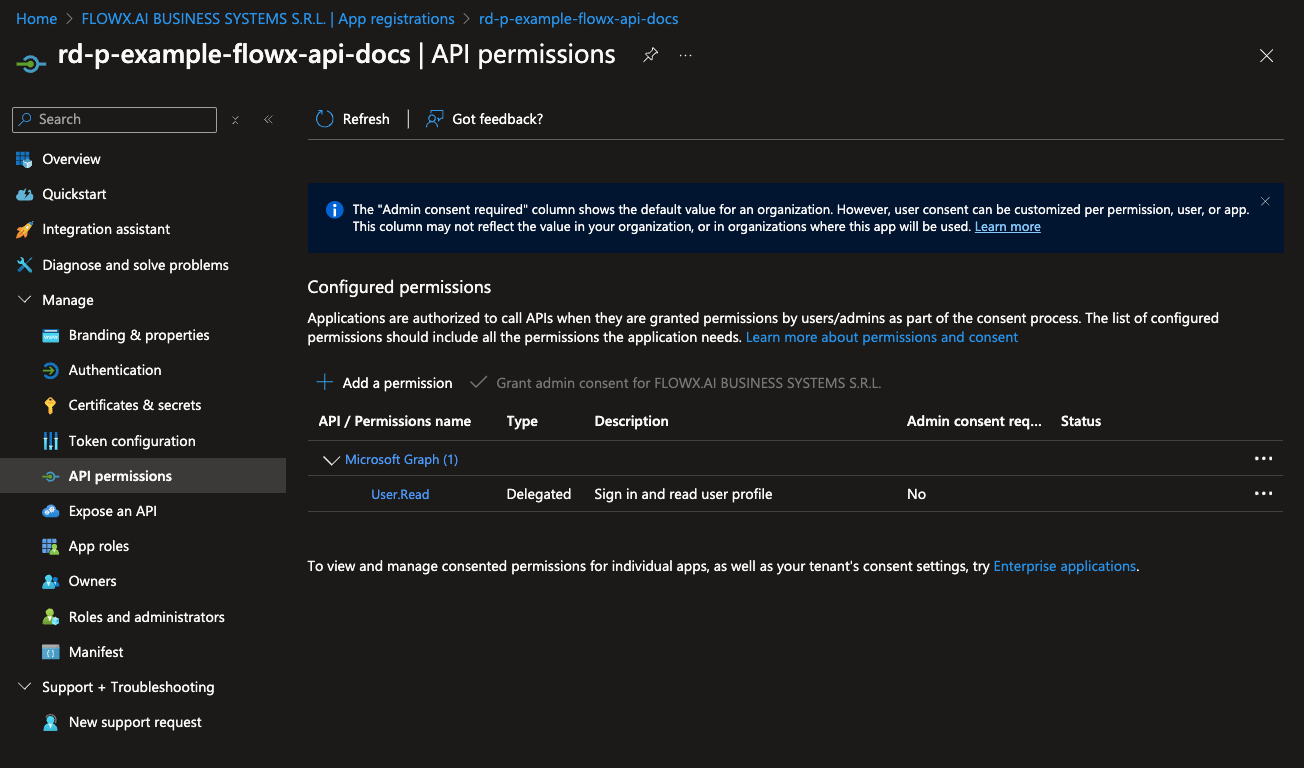Click the feedback person icon
Viewport: 1304px width, 768px height.
click(434, 119)
